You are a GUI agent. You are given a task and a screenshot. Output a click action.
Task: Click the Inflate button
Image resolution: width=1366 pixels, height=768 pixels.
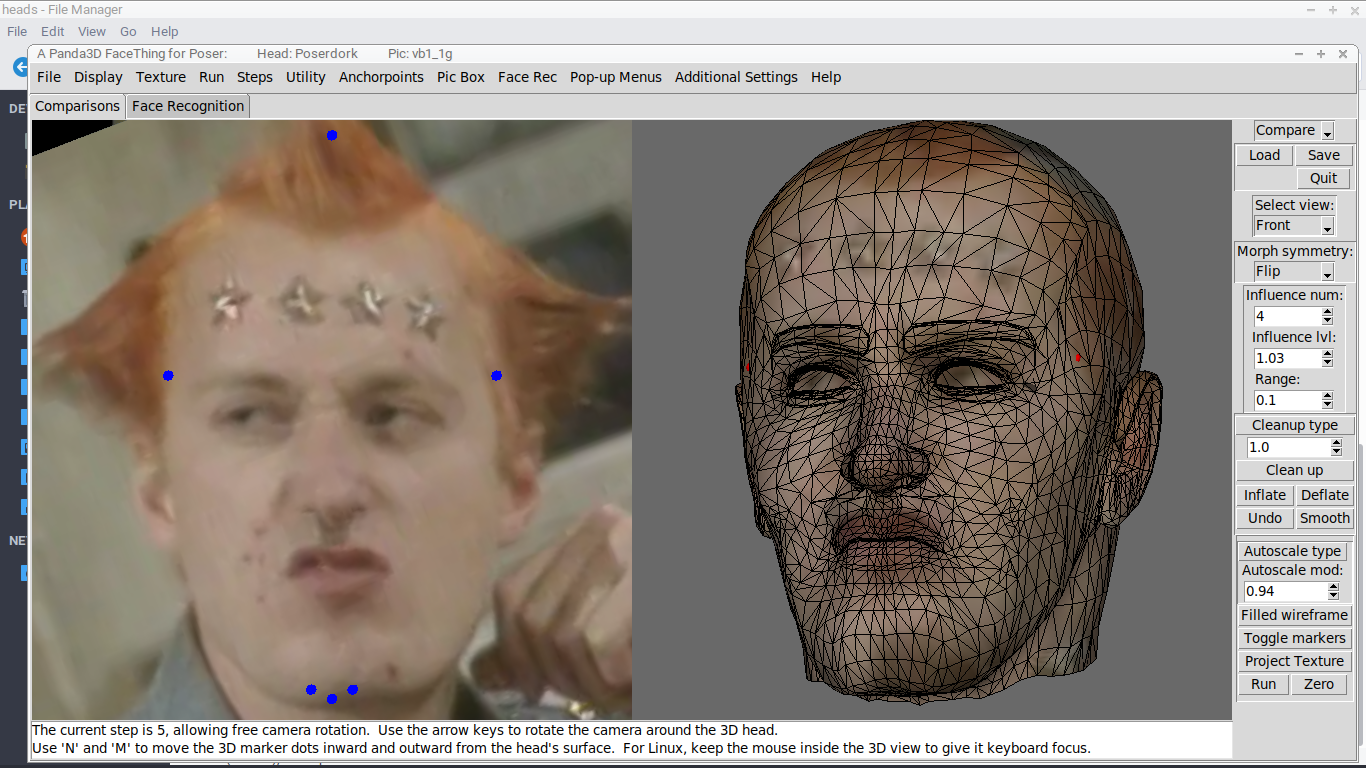pos(1265,495)
